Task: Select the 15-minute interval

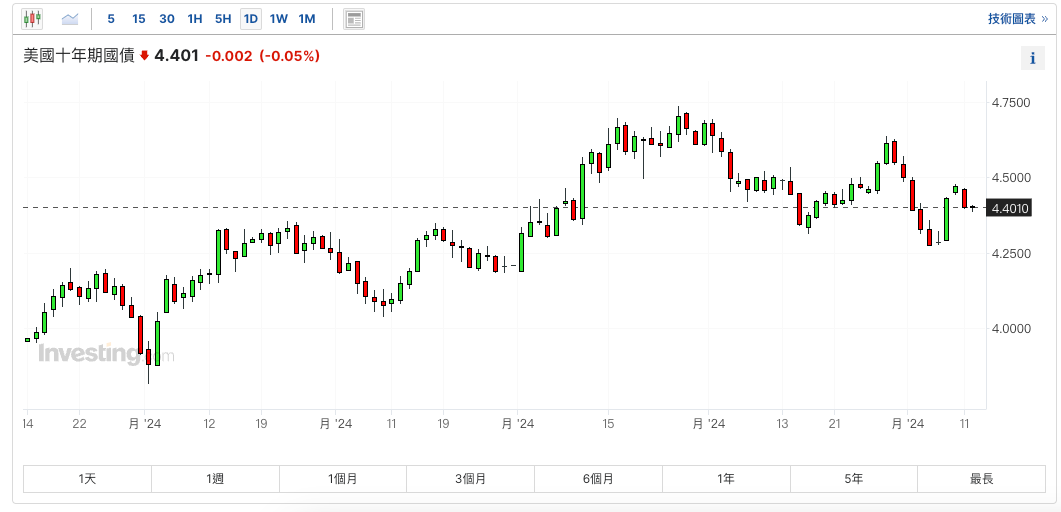Action: tap(139, 18)
